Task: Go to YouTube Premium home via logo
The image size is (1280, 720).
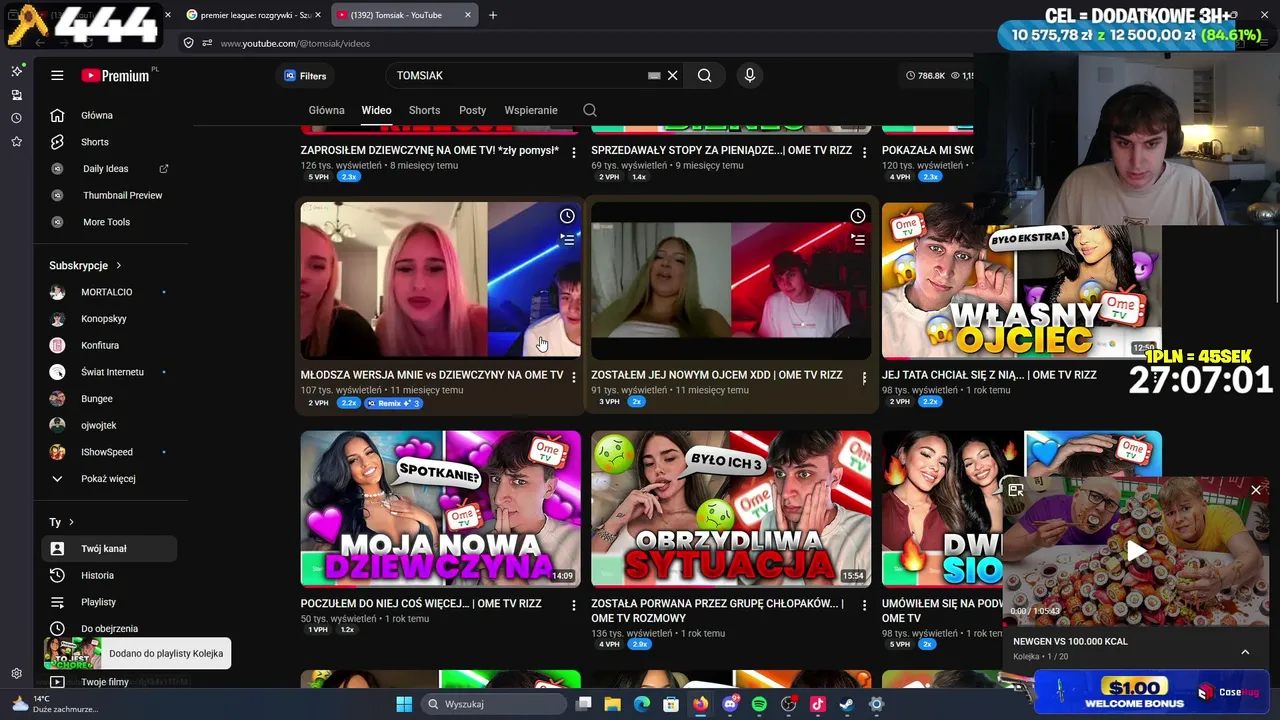Action: pyautogui.click(x=115, y=75)
